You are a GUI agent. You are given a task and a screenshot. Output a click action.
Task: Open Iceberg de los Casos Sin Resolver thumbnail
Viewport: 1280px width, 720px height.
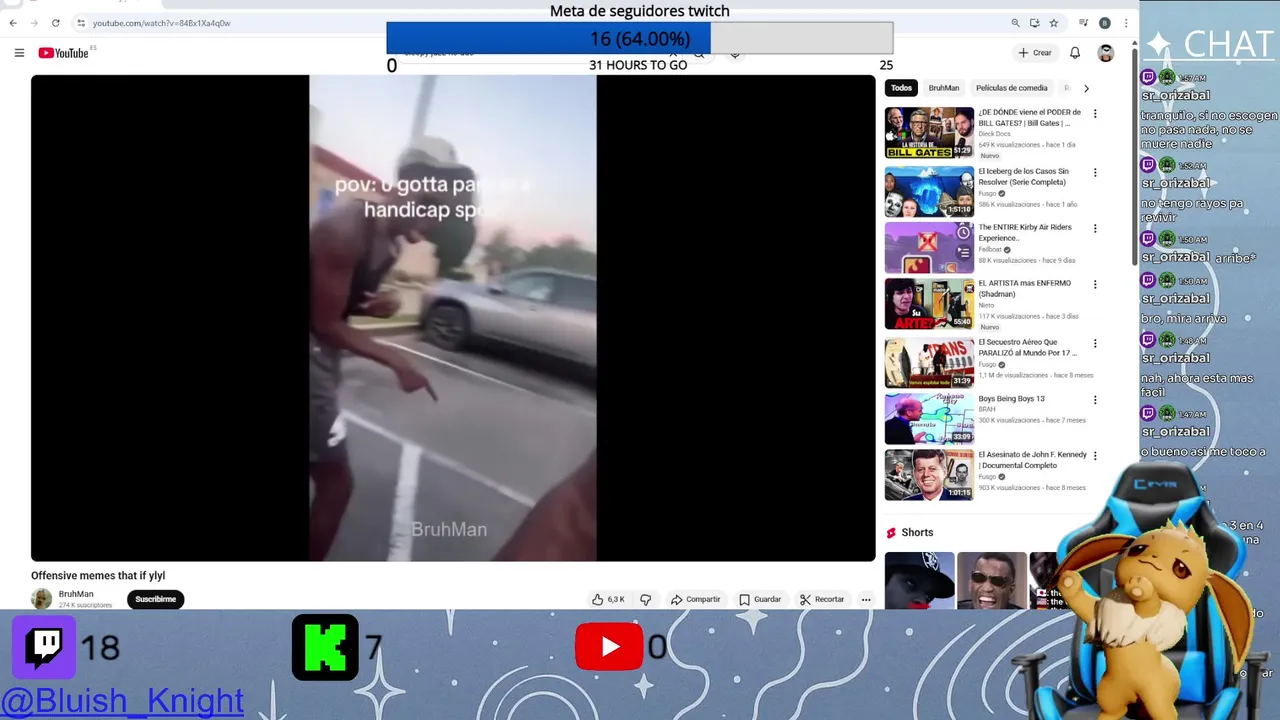(929, 191)
